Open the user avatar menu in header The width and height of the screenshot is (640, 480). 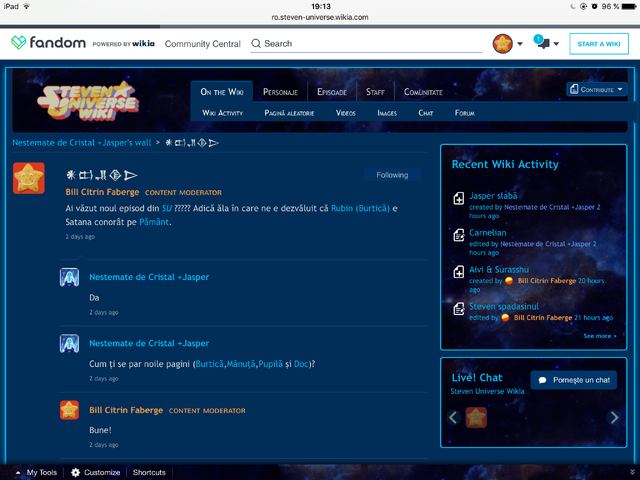pyautogui.click(x=502, y=44)
